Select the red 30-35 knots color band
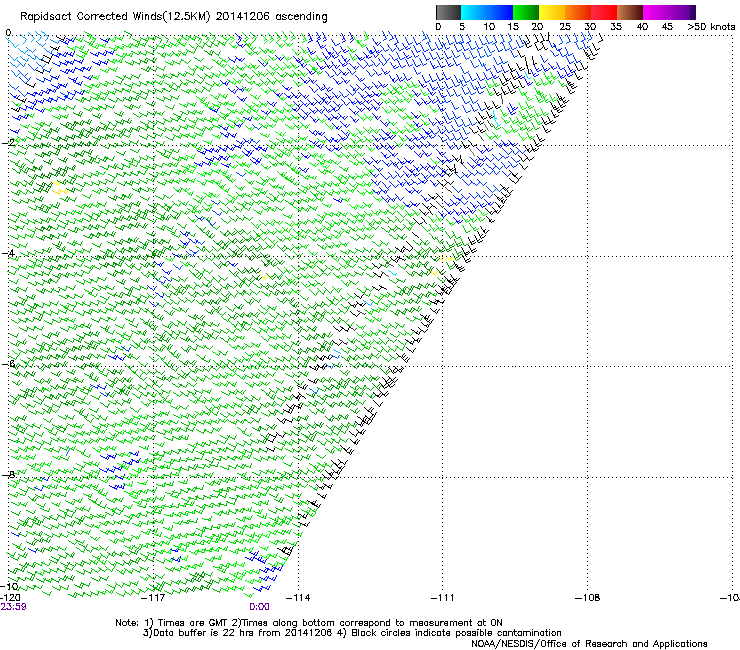Image resolution: width=740 pixels, height=650 pixels. pyautogui.click(x=604, y=12)
